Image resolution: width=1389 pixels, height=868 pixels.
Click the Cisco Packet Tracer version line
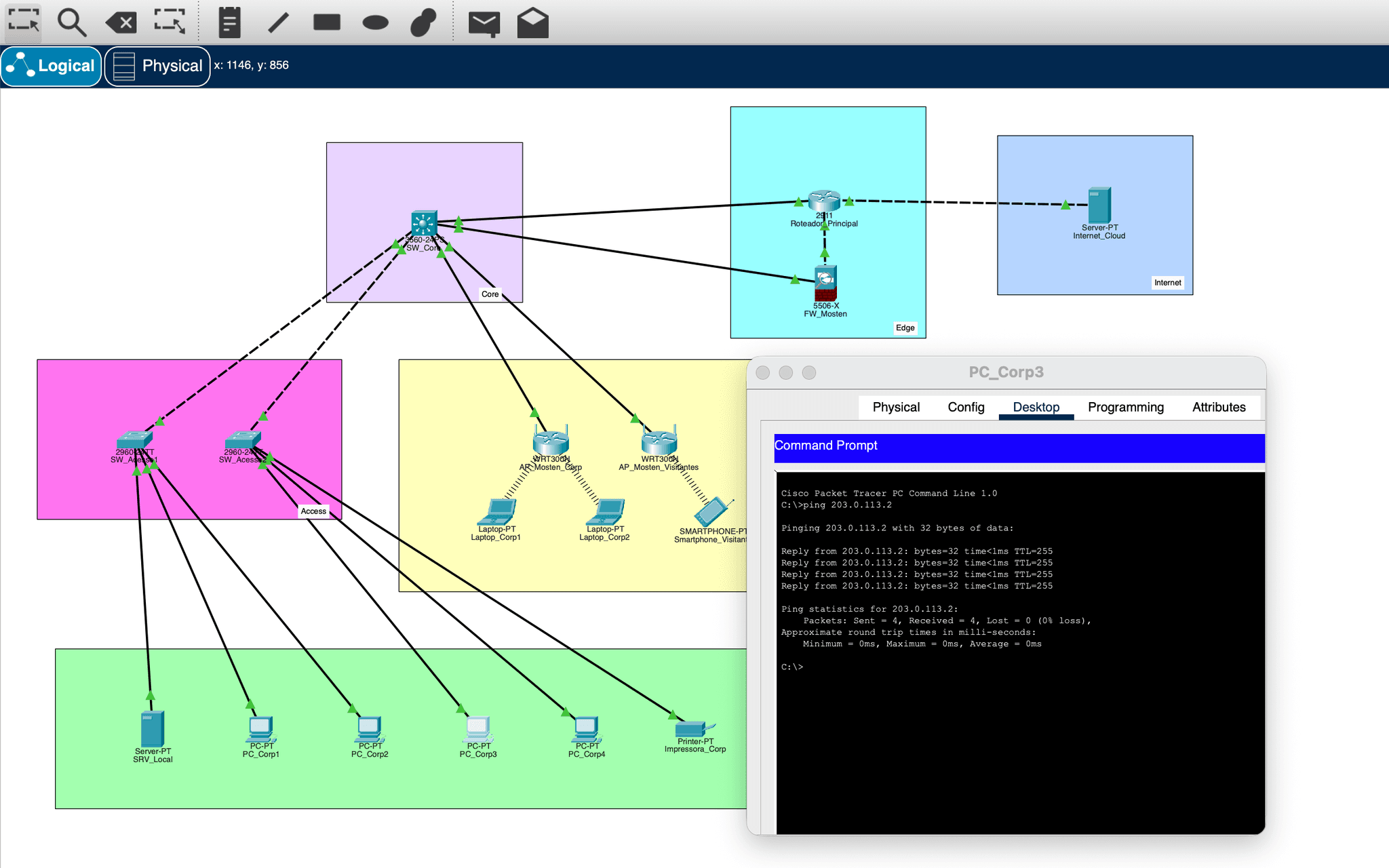click(888, 494)
